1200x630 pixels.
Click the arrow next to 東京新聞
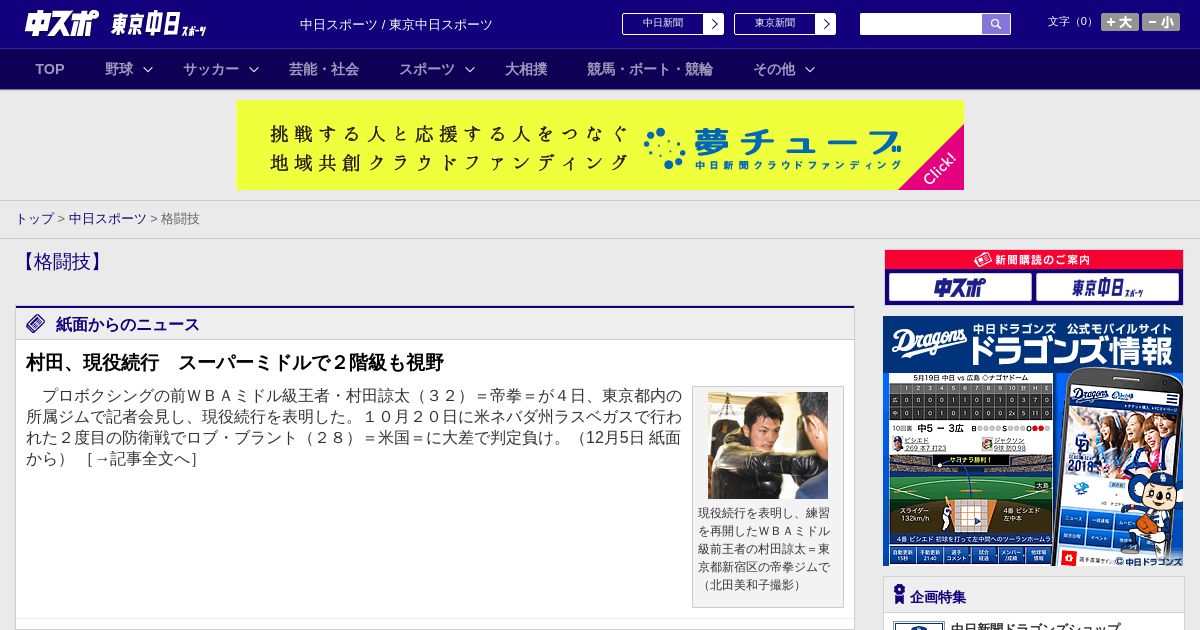click(825, 24)
